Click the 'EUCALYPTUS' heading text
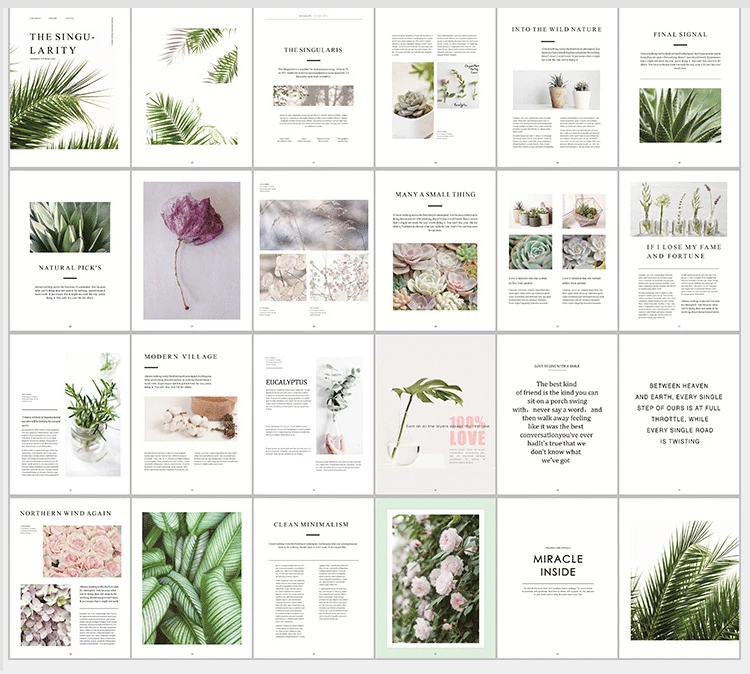This screenshot has width=750, height=674. (x=286, y=382)
